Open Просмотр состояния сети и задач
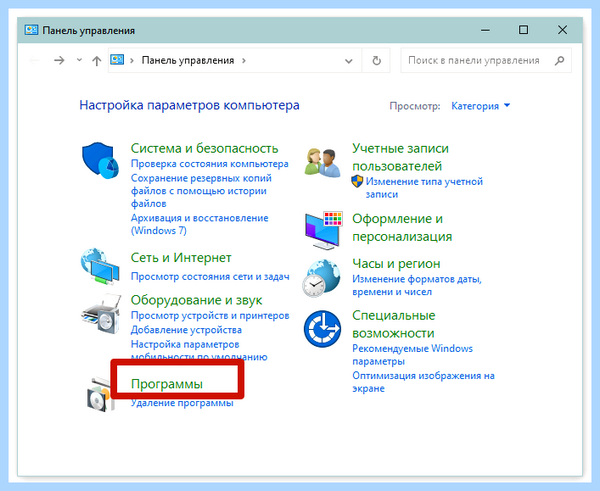The image size is (600, 491). click(210, 276)
